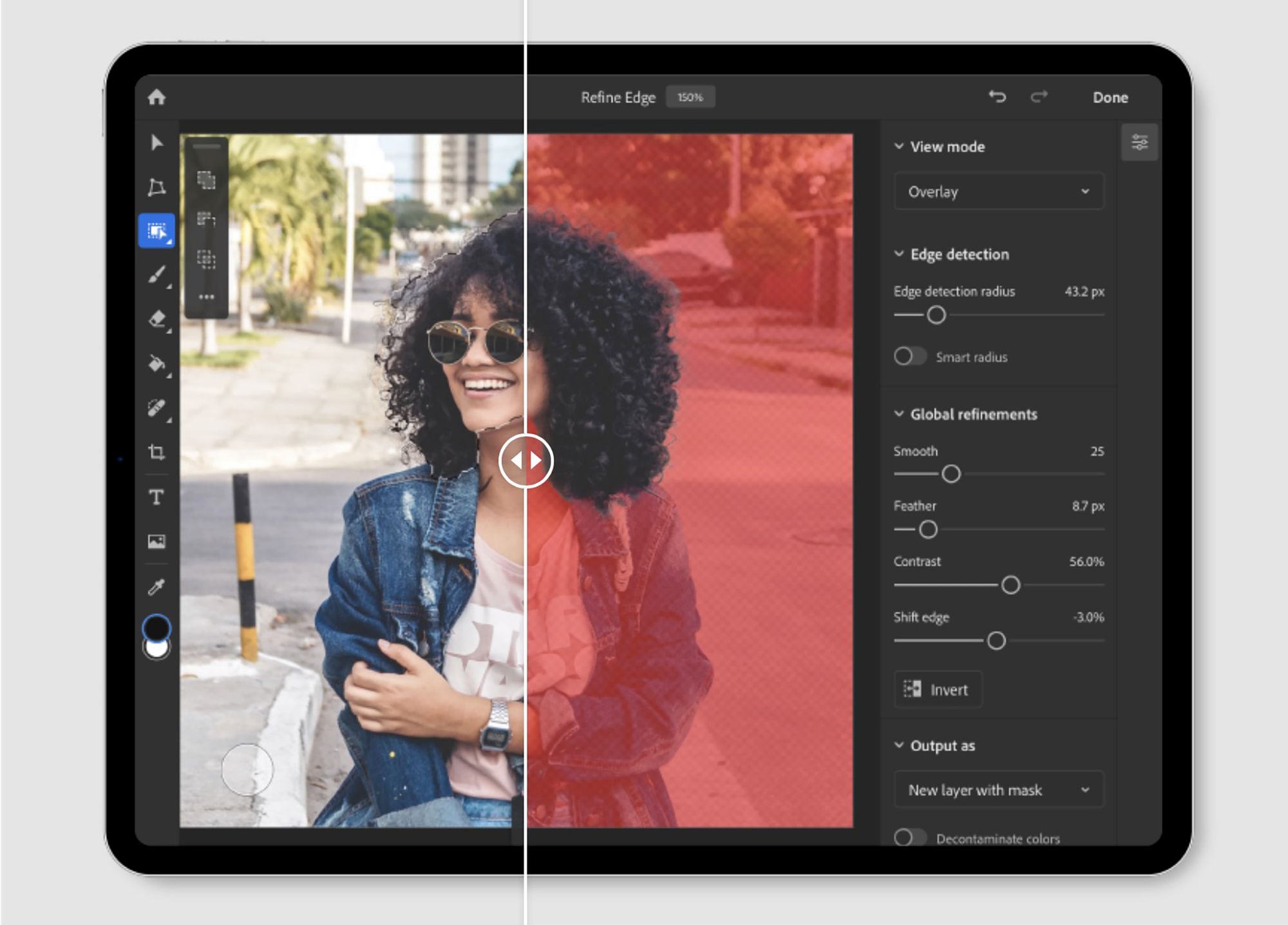
Task: Collapse the Output as section
Action: tap(899, 745)
